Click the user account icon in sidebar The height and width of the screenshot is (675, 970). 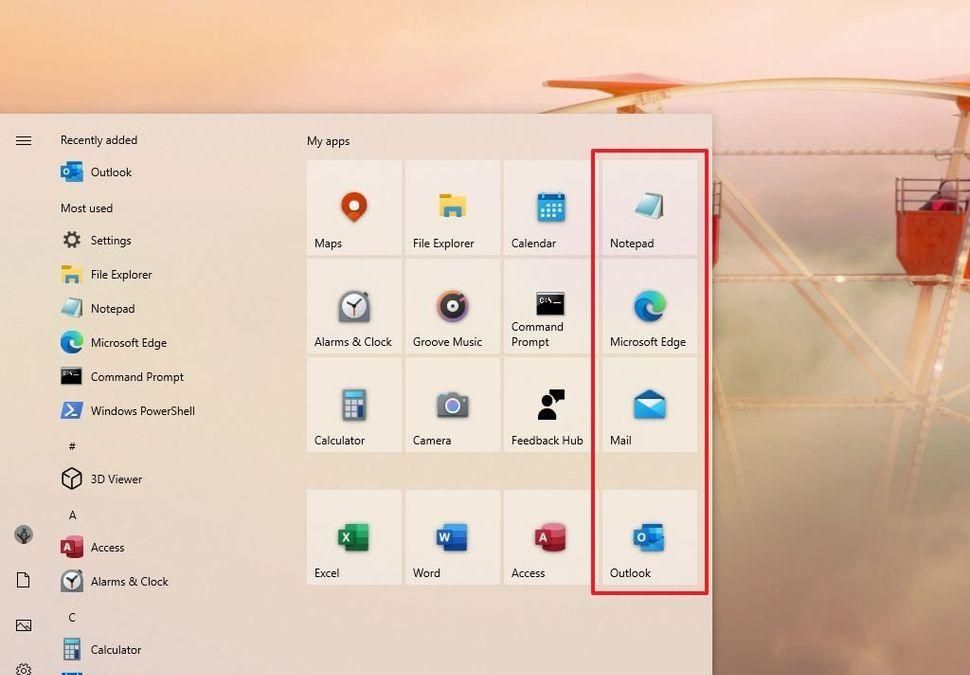tap(23, 535)
